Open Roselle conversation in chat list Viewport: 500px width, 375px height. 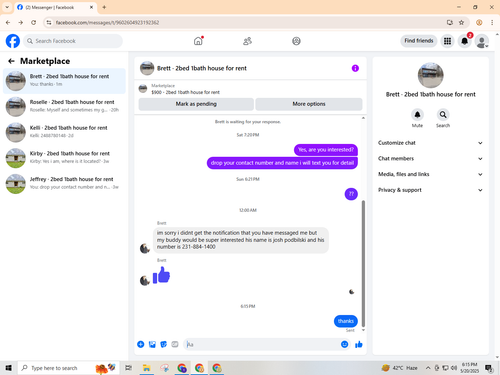coord(64,107)
